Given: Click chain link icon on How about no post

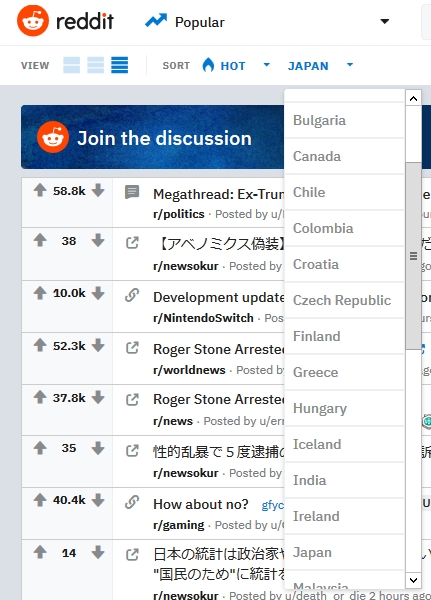Looking at the screenshot, I should coord(132,502).
